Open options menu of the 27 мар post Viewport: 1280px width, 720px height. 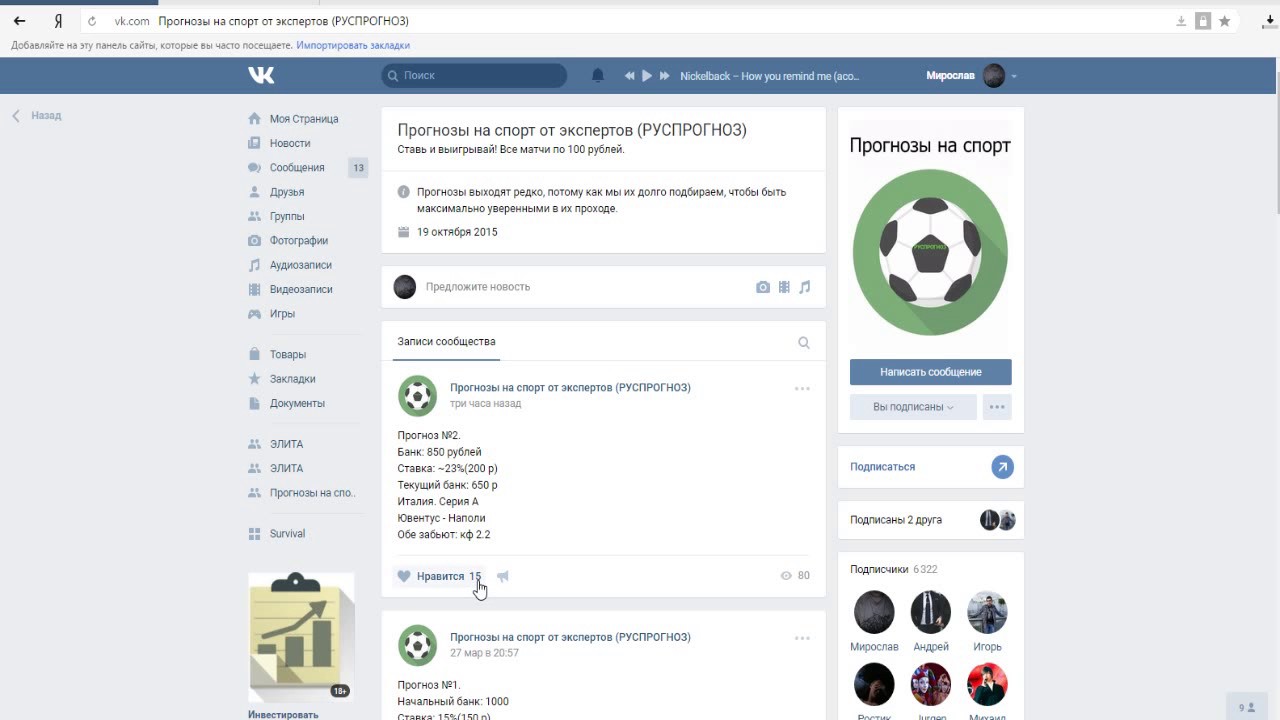(x=802, y=638)
